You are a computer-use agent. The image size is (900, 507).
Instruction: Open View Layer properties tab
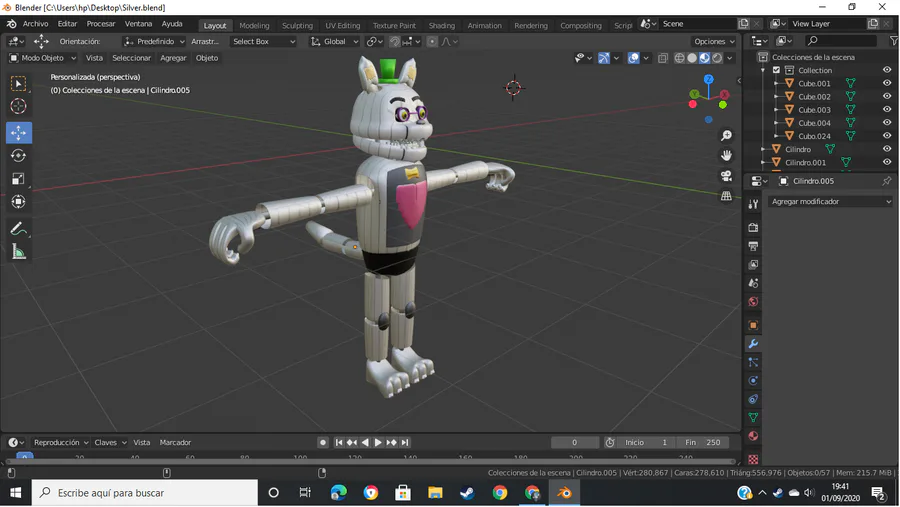click(753, 264)
